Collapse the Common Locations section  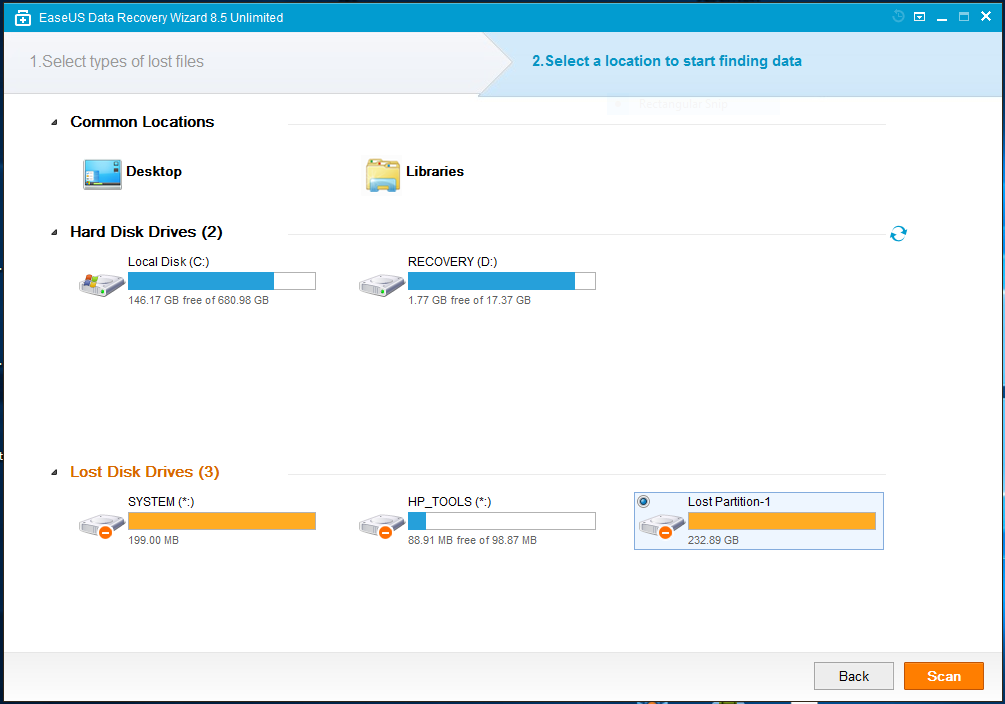(x=54, y=122)
